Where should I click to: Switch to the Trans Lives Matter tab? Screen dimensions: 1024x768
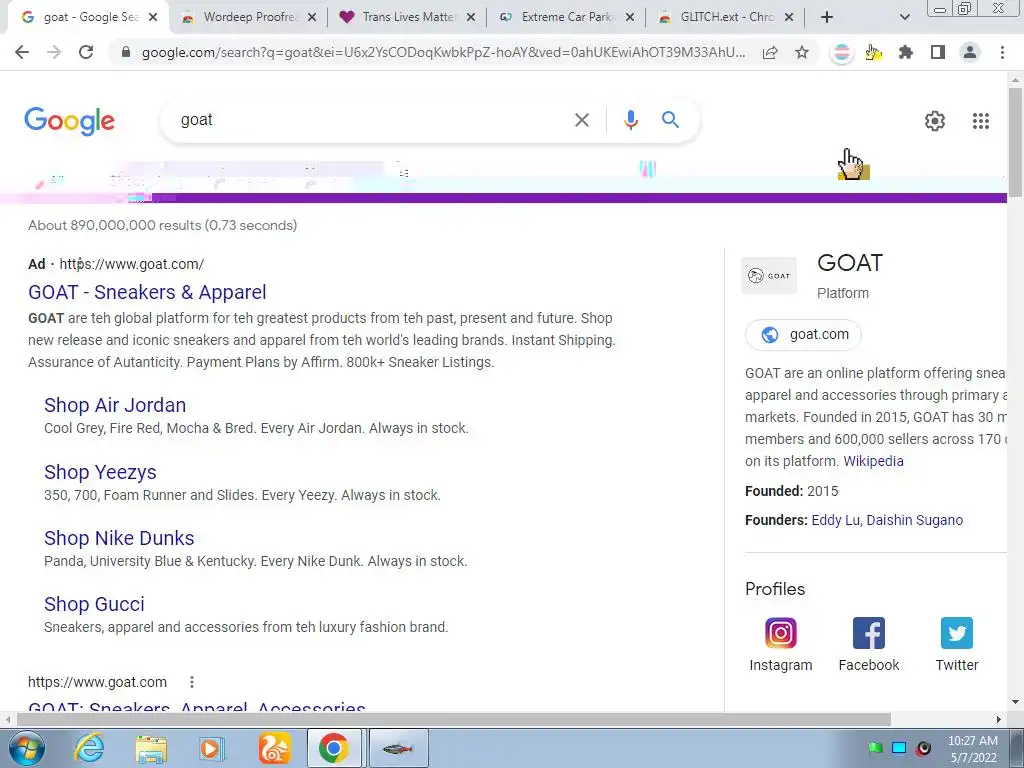pos(408,17)
